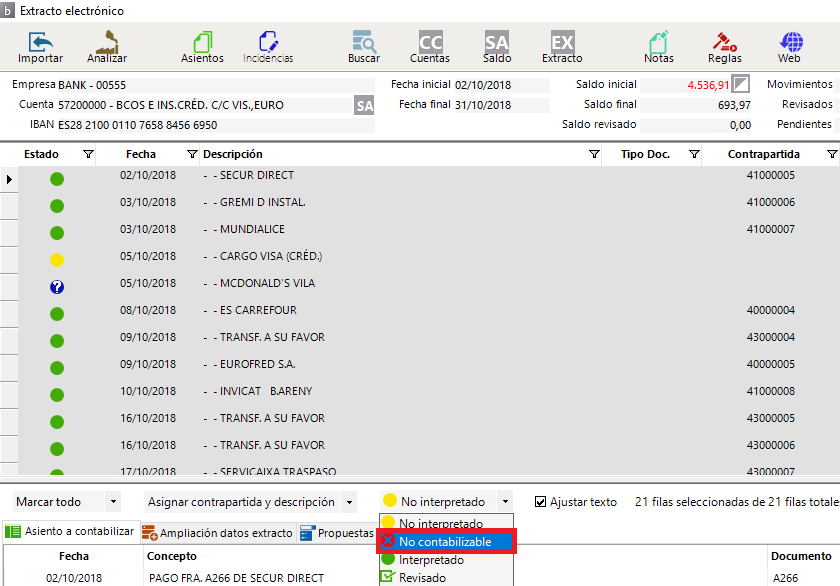Screen dimensions: 840x586
Task: Open the Extracto (EX) tool
Action: tap(562, 47)
